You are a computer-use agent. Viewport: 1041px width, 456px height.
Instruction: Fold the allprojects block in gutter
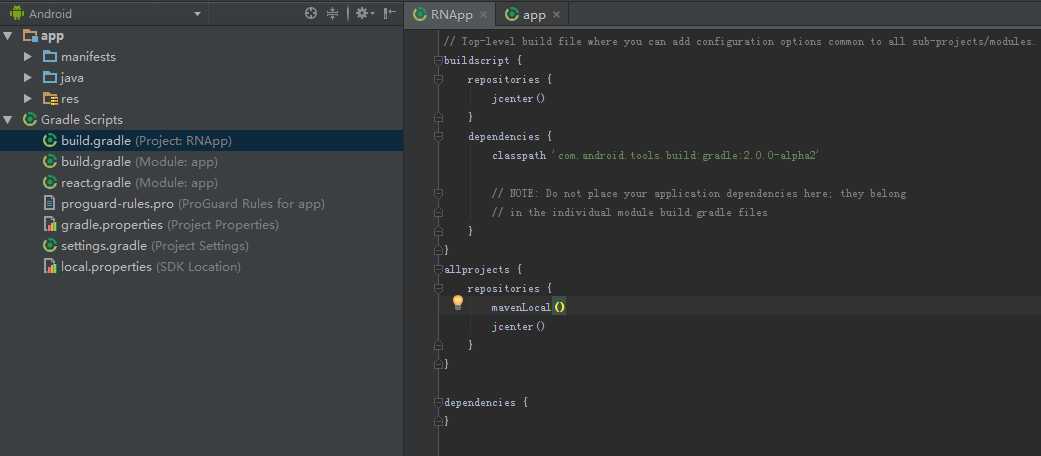point(438,270)
